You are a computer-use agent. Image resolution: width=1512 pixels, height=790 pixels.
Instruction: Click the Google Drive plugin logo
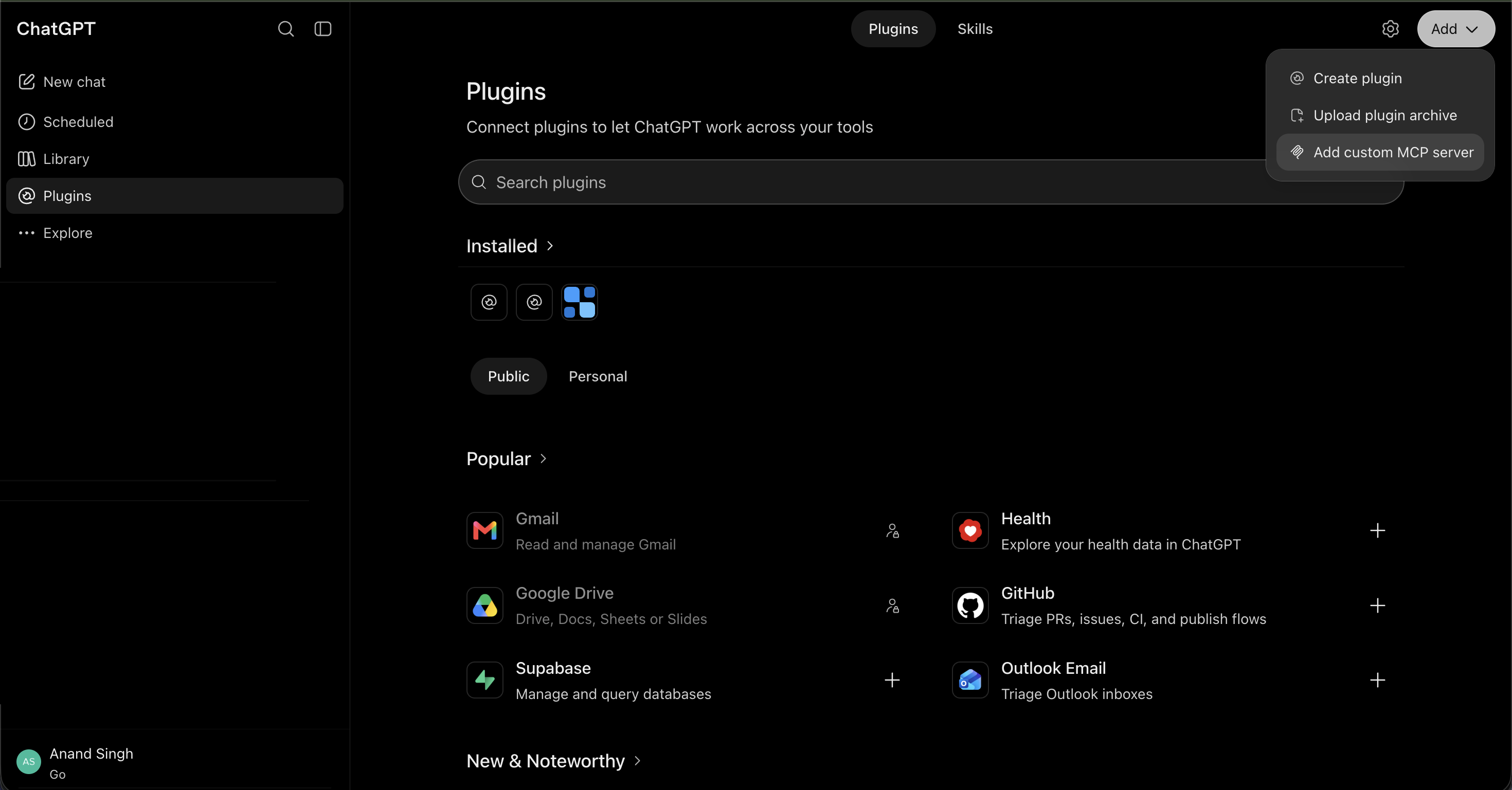point(485,605)
